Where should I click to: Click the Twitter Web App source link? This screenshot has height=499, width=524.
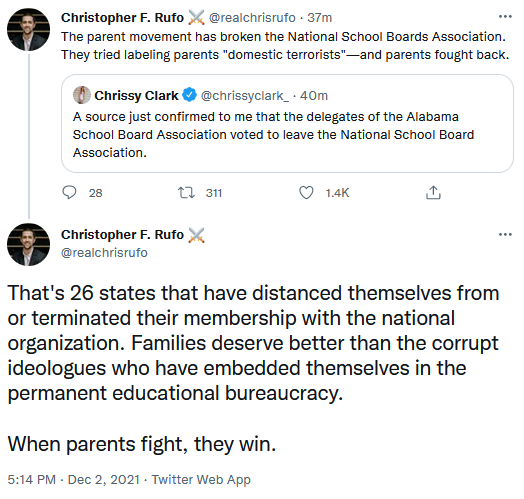pyautogui.click(x=201, y=480)
